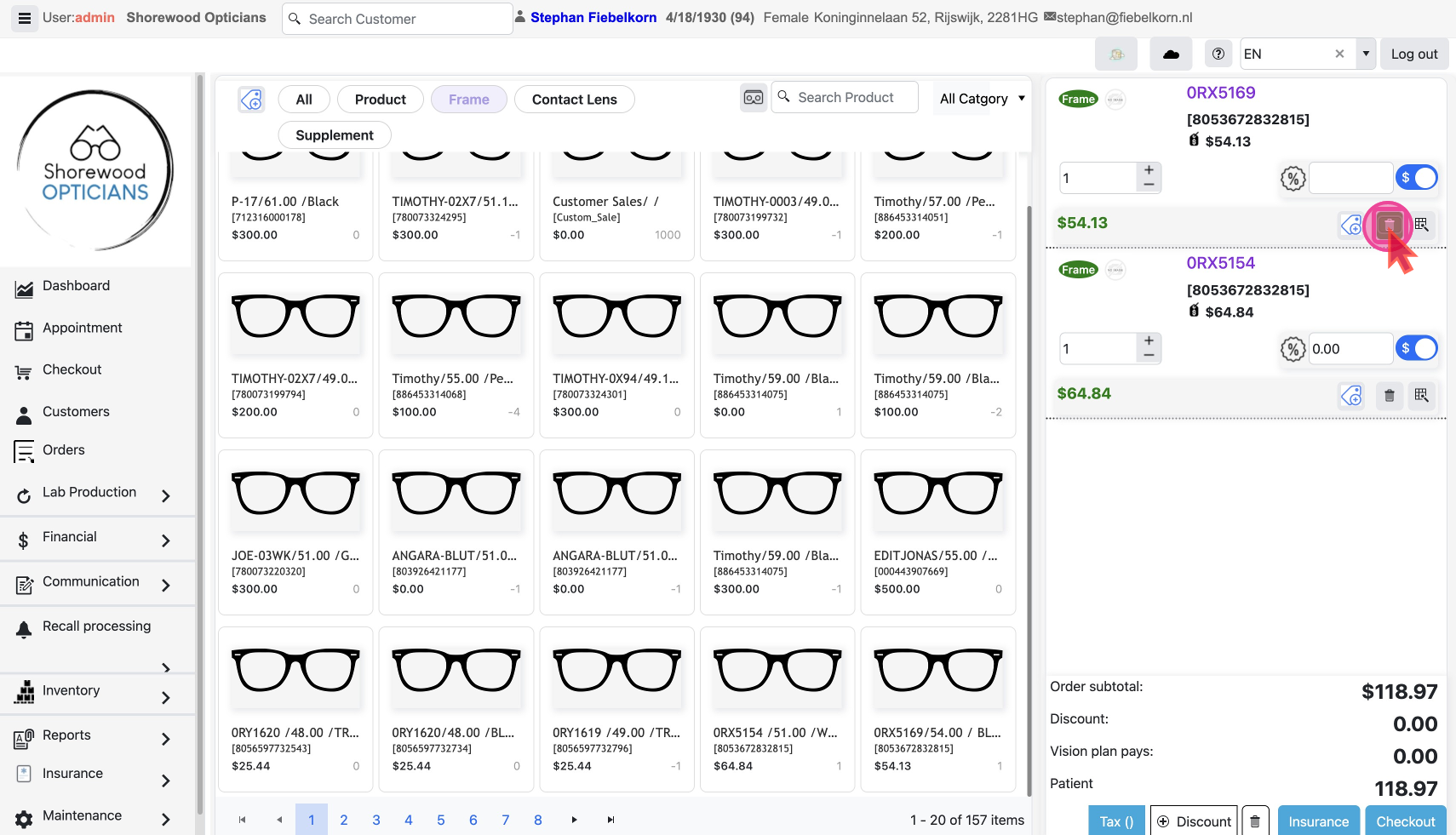Open the help question mark icon
Screen dimensions: 1456x835
pyautogui.click(x=1218, y=54)
